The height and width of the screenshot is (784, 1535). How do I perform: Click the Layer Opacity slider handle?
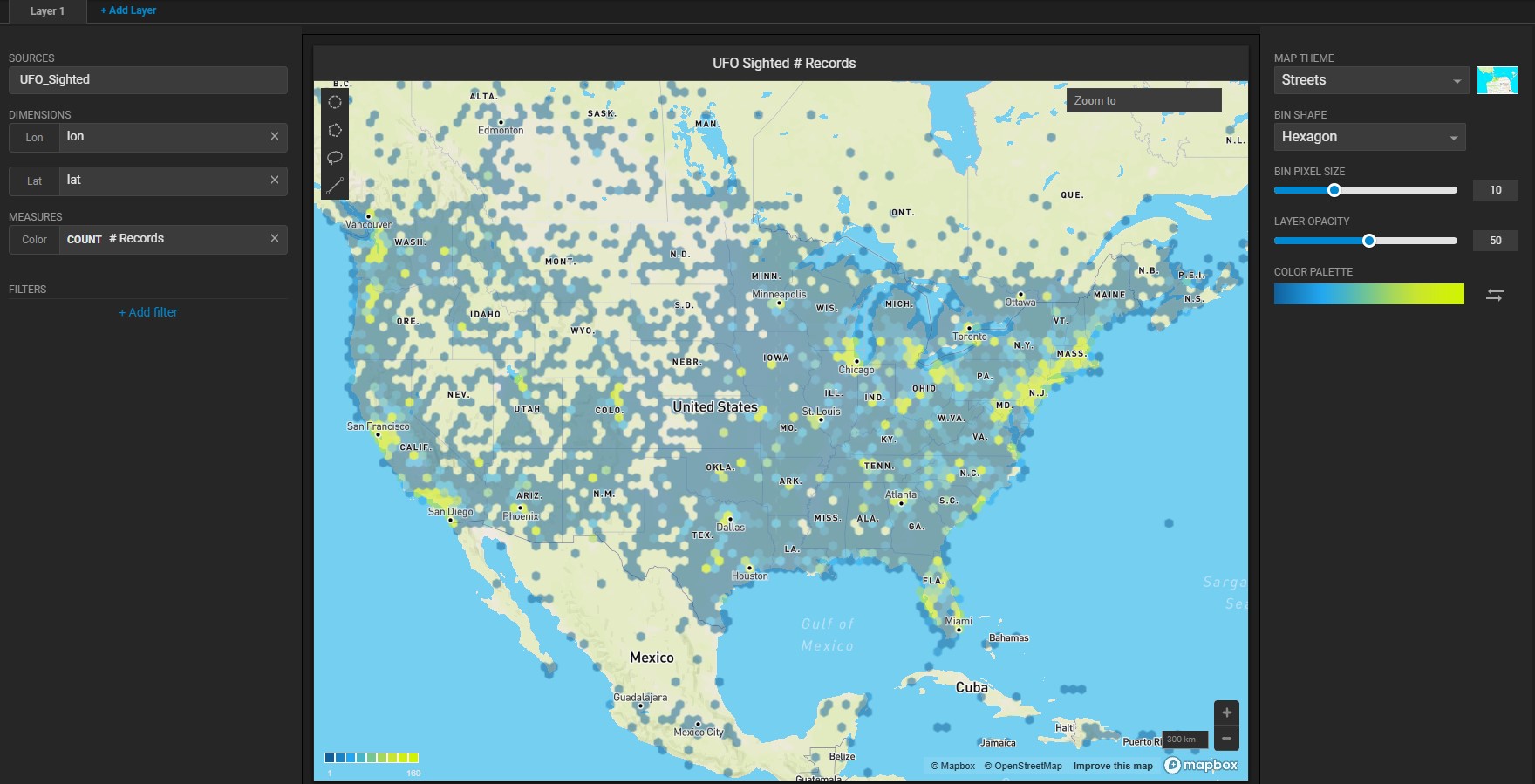click(1369, 241)
